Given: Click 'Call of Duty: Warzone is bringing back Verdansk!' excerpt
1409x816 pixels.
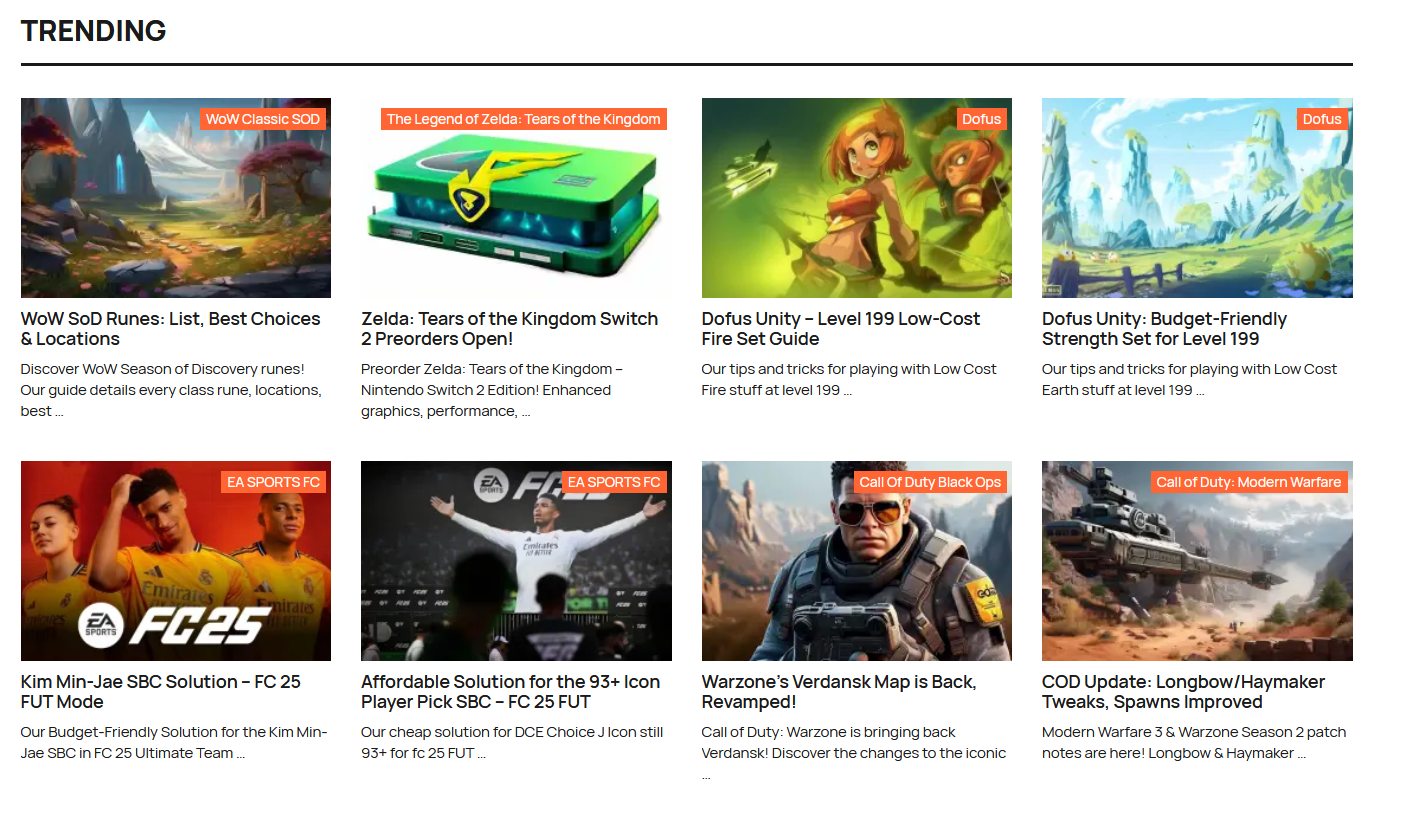Looking at the screenshot, I should pyautogui.click(x=854, y=752).
